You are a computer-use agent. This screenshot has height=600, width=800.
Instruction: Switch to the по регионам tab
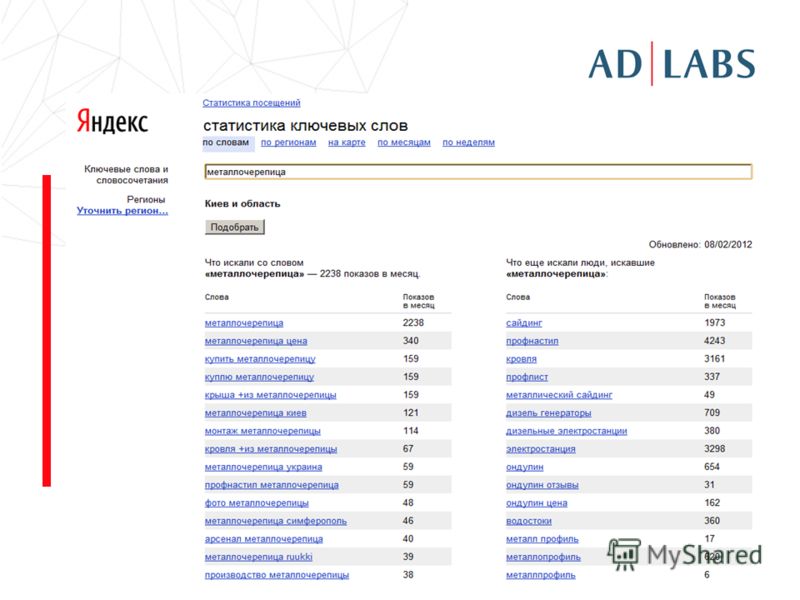pyautogui.click(x=288, y=142)
